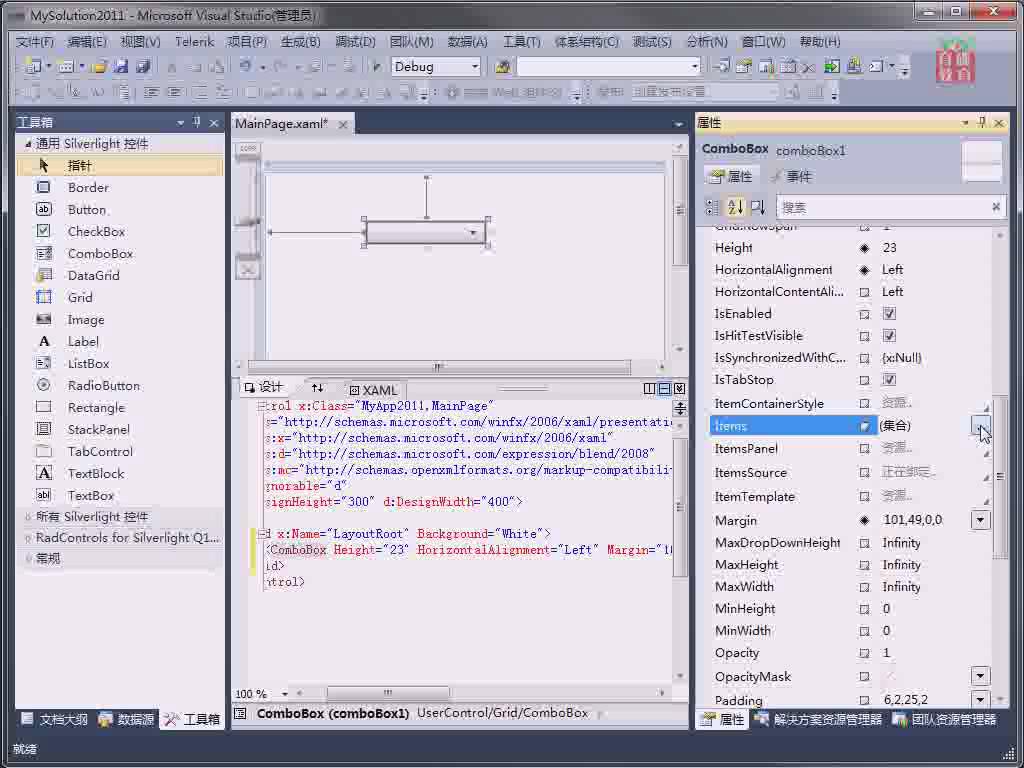The width and height of the screenshot is (1024, 768).
Task: Click the Height property marker diamond
Action: click(x=865, y=248)
